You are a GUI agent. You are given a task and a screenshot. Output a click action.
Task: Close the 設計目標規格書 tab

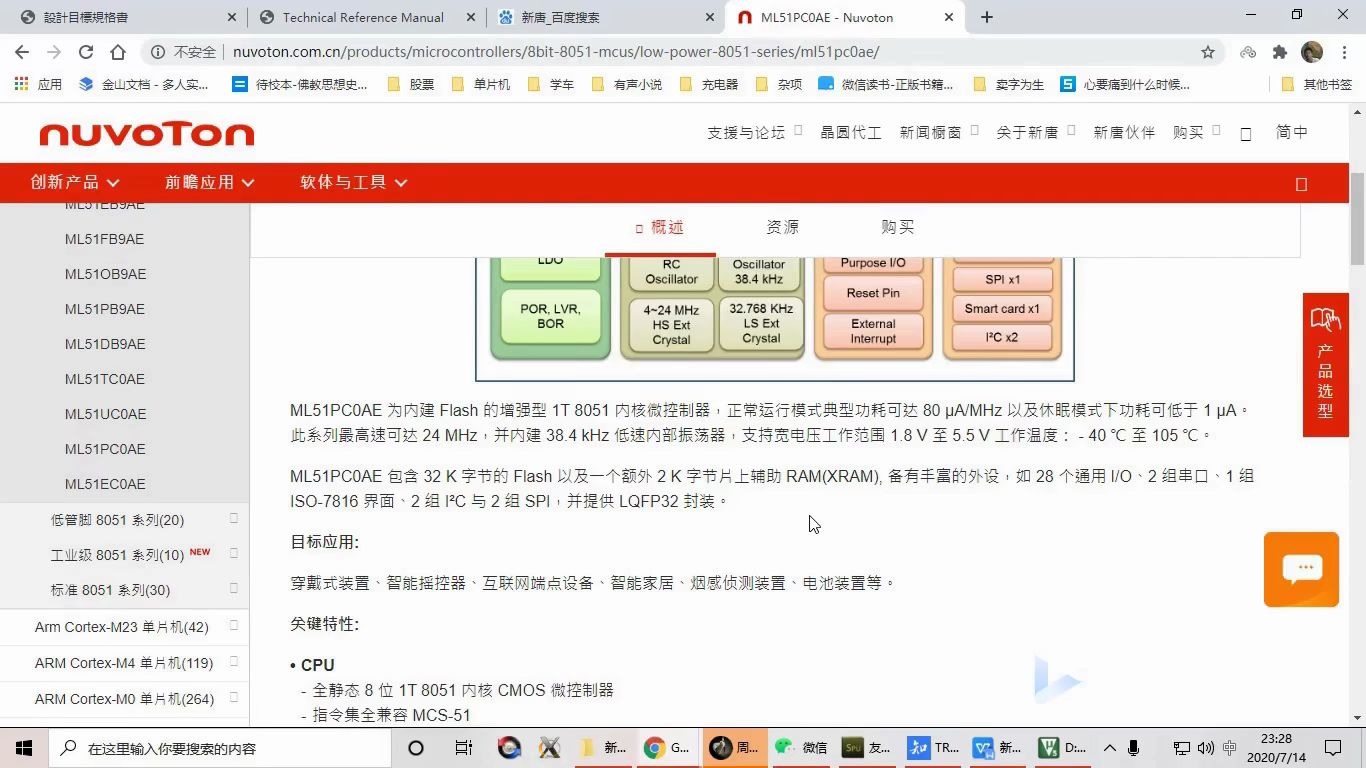pyautogui.click(x=232, y=17)
